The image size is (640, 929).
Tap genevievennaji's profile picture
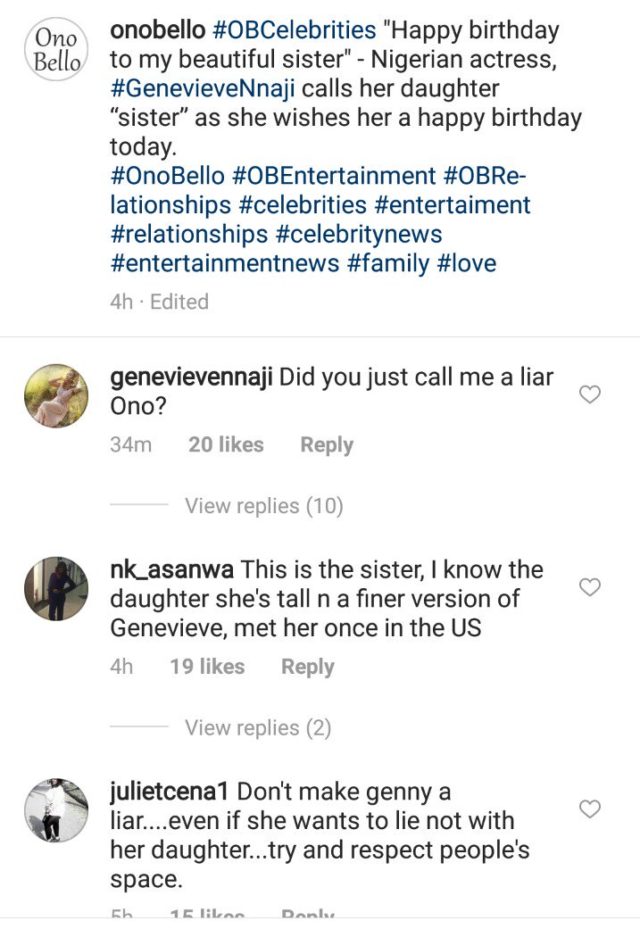pyautogui.click(x=55, y=396)
